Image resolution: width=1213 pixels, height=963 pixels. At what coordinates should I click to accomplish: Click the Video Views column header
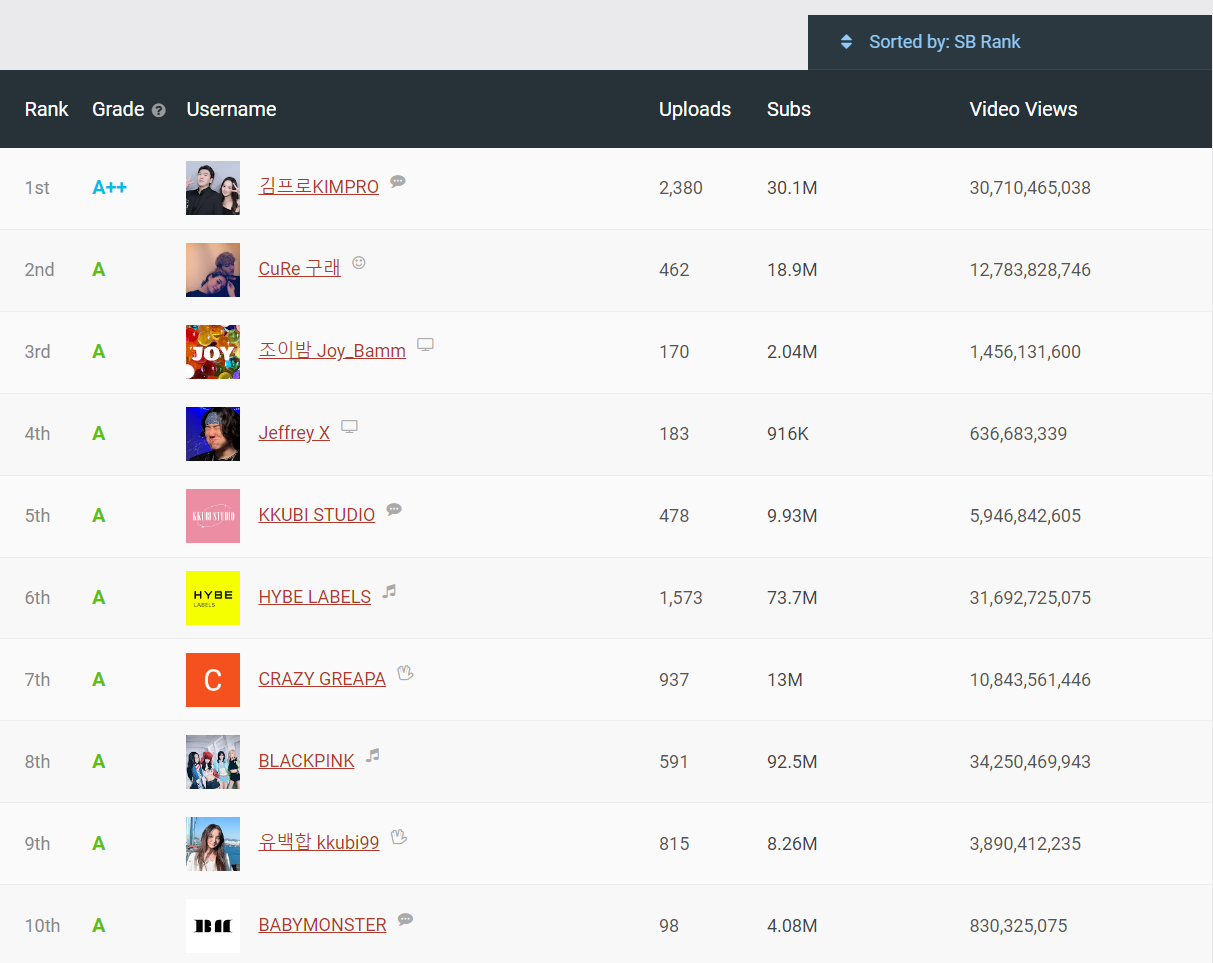1024,110
